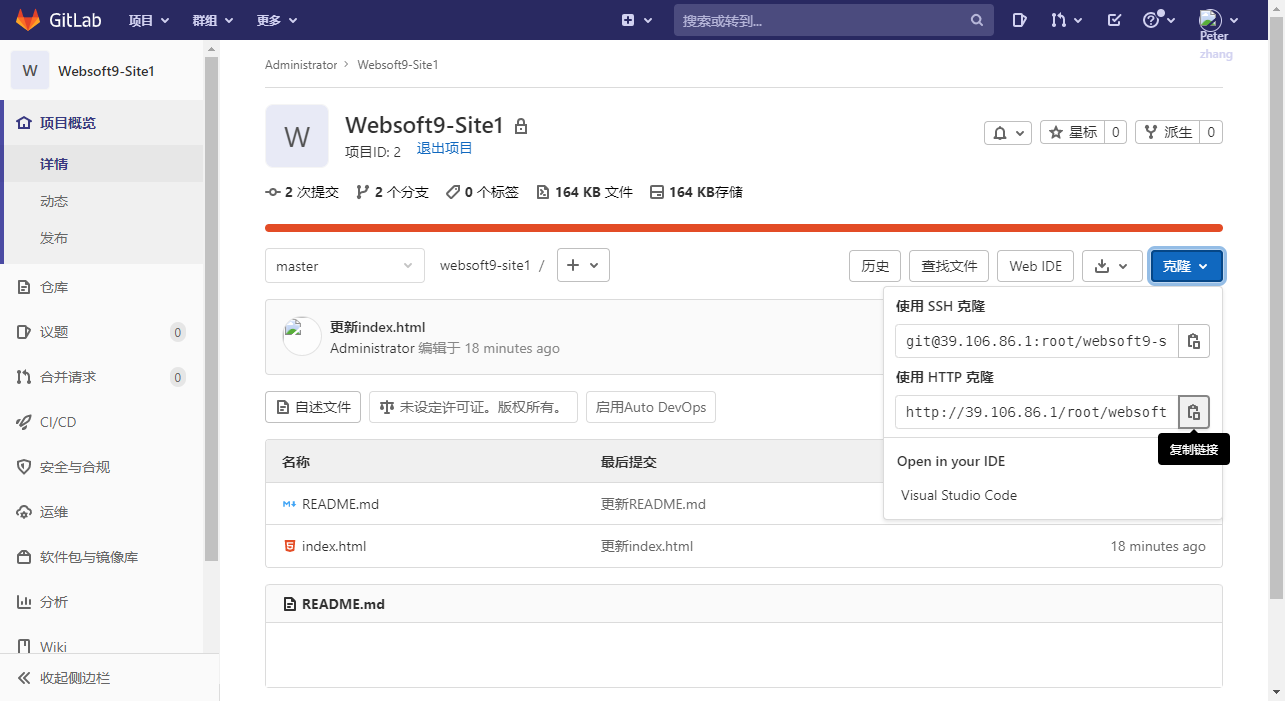Open the 群组 menu in the top bar
Image resolution: width=1285 pixels, height=701 pixels.
[212, 20]
